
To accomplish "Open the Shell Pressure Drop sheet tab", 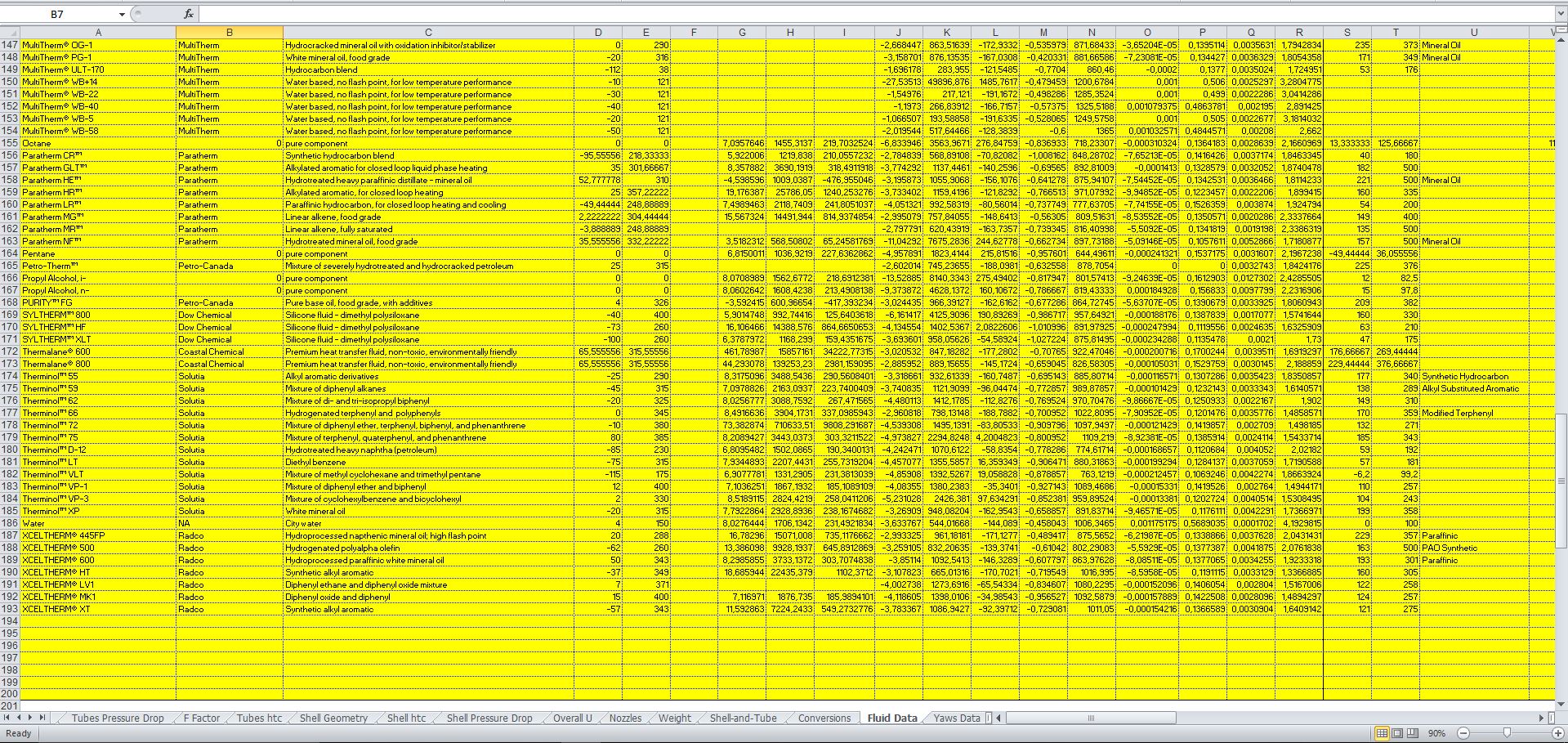I will 489,718.
